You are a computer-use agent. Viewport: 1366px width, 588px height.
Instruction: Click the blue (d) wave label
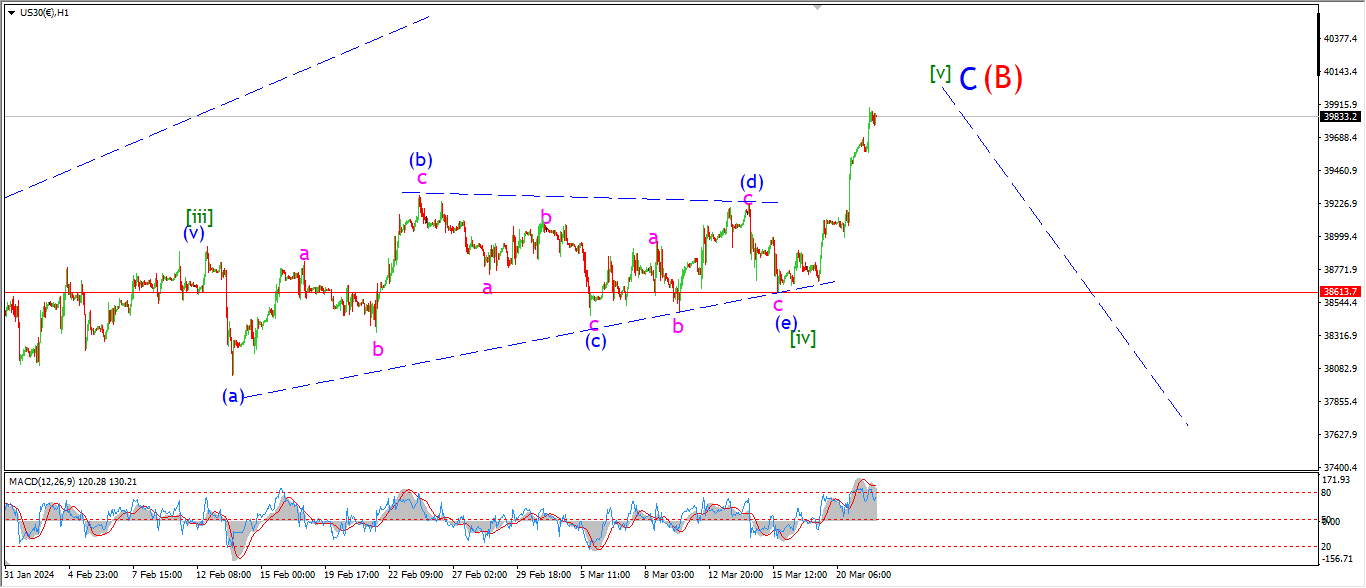(752, 182)
